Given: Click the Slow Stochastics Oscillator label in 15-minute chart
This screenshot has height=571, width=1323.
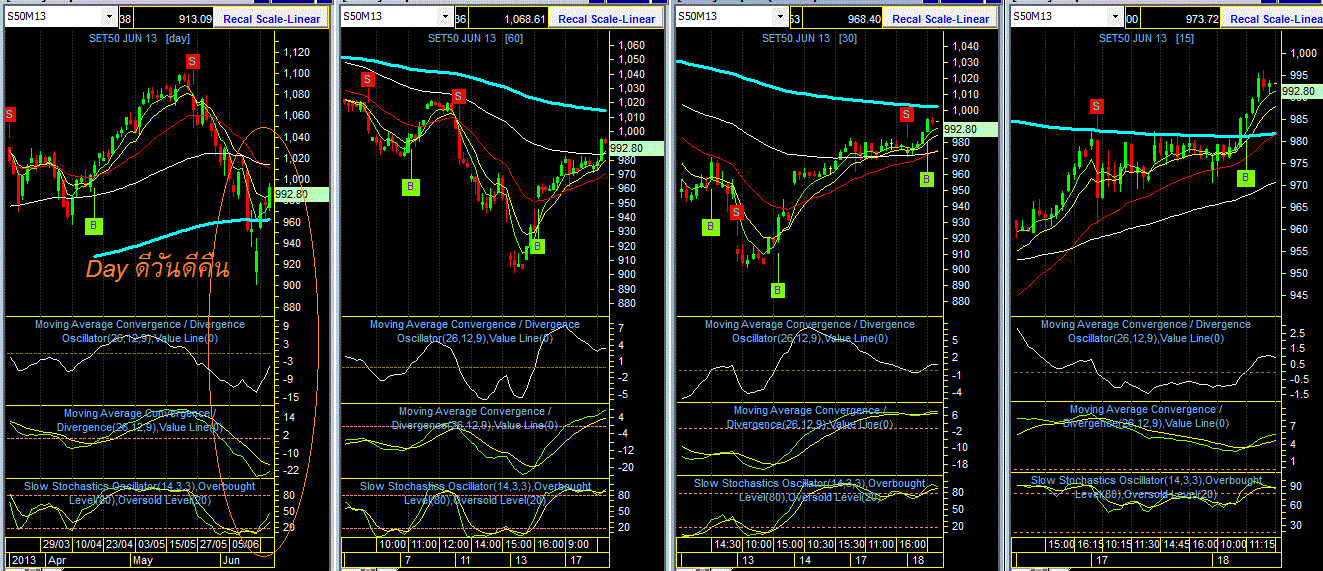Looking at the screenshot, I should [1144, 487].
